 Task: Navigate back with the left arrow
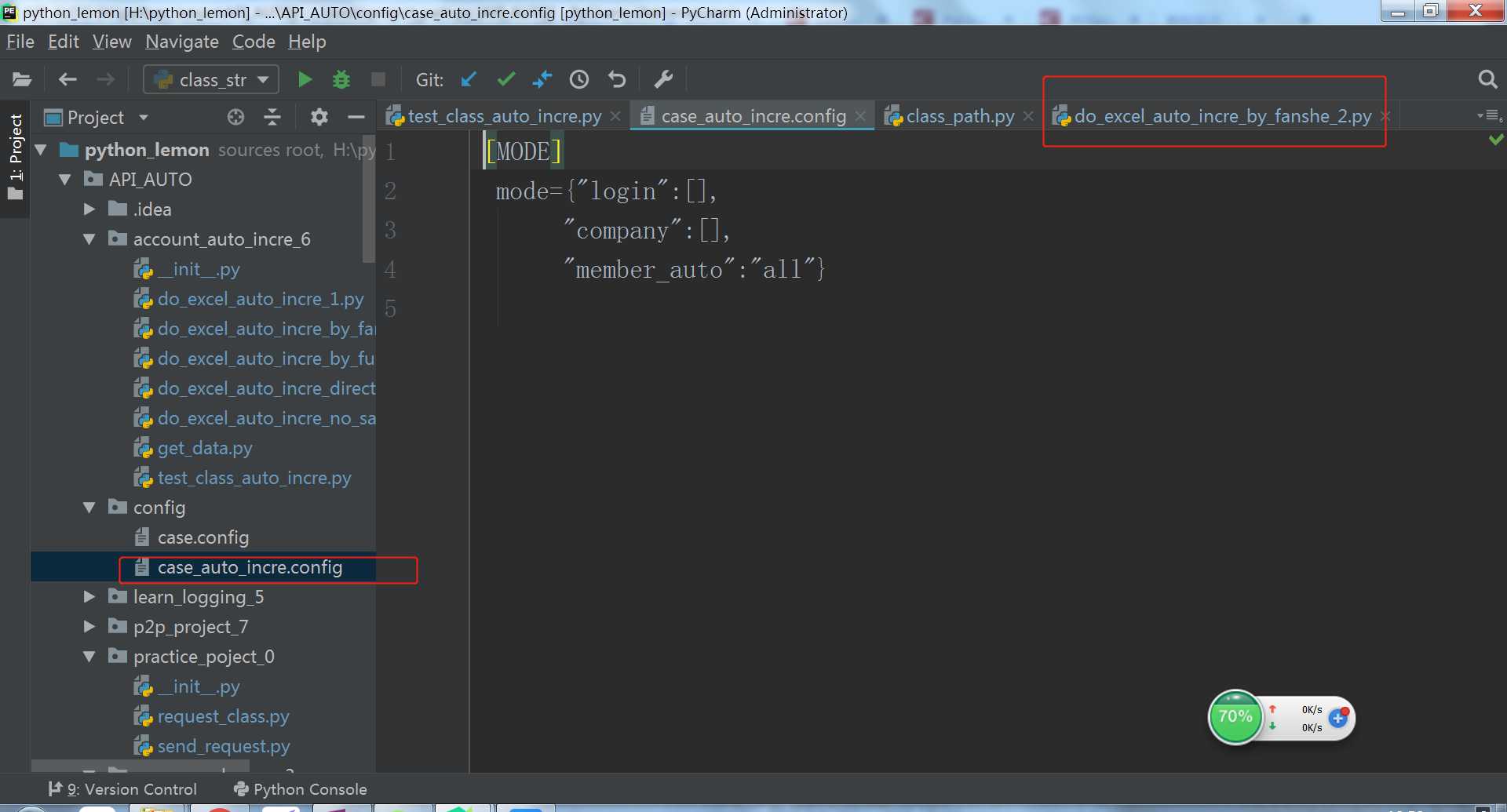pos(68,79)
